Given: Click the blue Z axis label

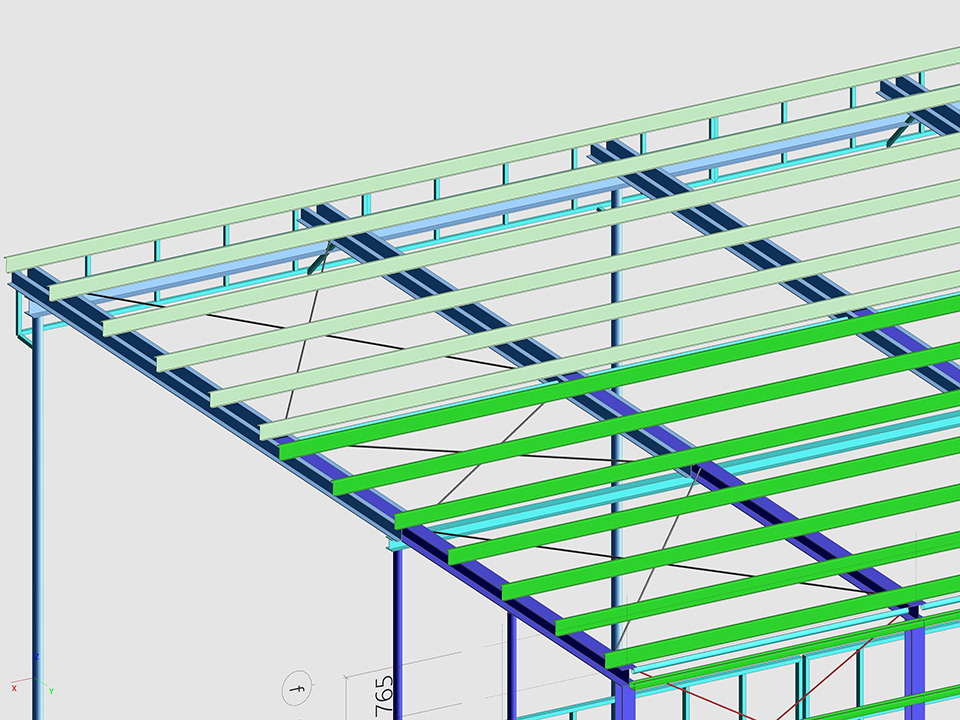Looking at the screenshot, I should click(x=37, y=657).
